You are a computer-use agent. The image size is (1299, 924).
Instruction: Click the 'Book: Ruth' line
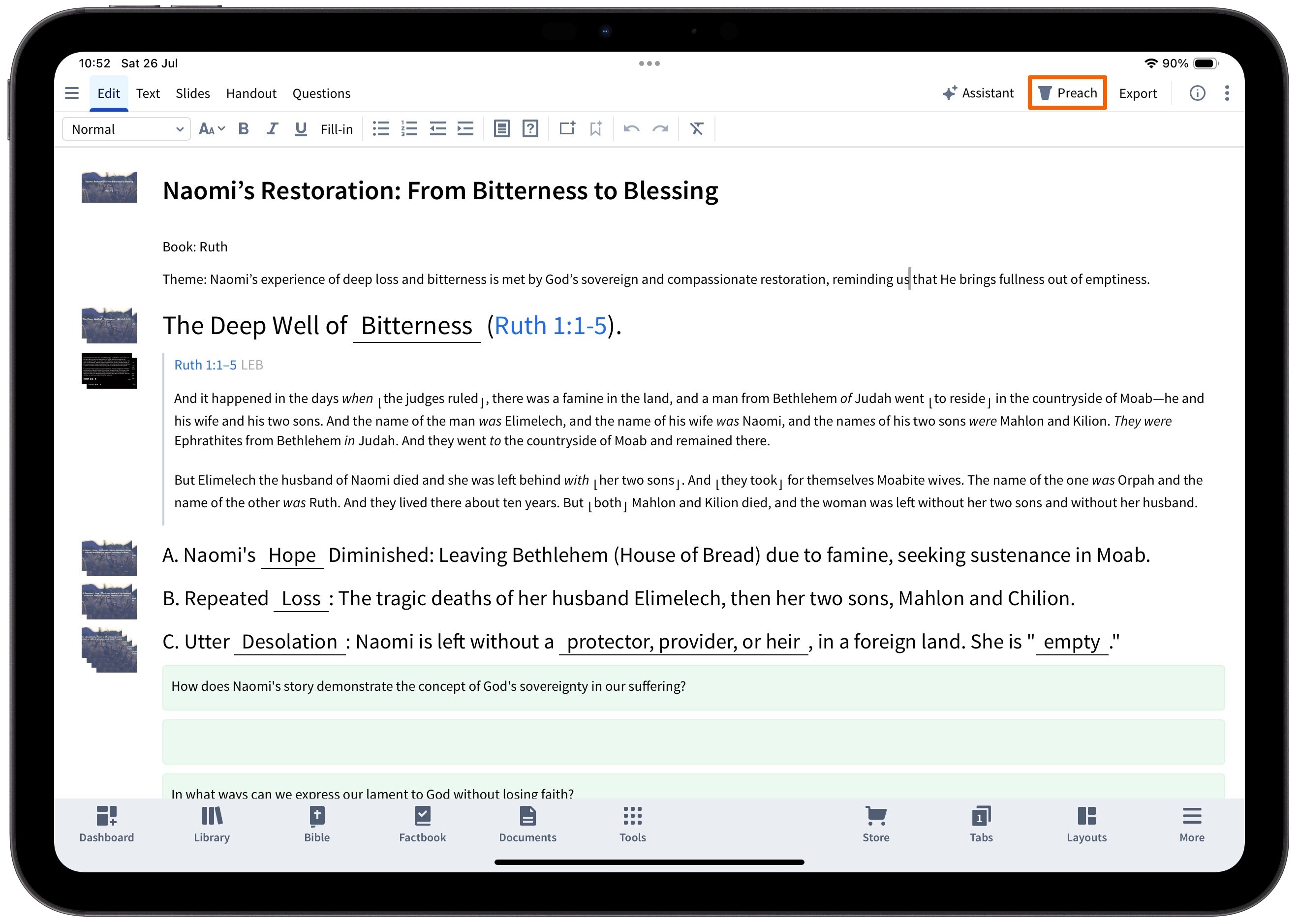click(x=195, y=247)
